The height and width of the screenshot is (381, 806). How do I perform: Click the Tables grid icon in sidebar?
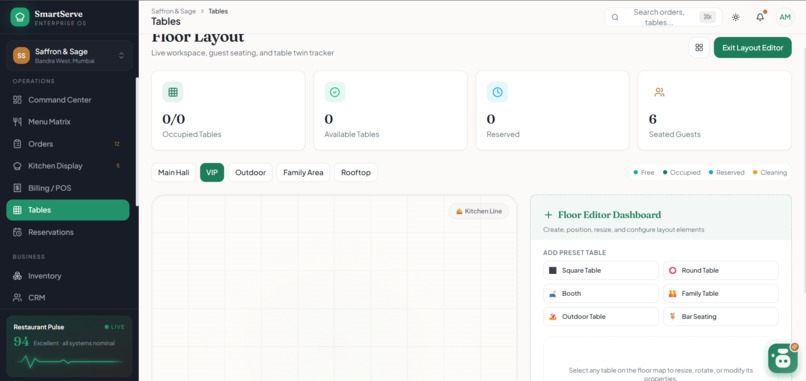(17, 210)
